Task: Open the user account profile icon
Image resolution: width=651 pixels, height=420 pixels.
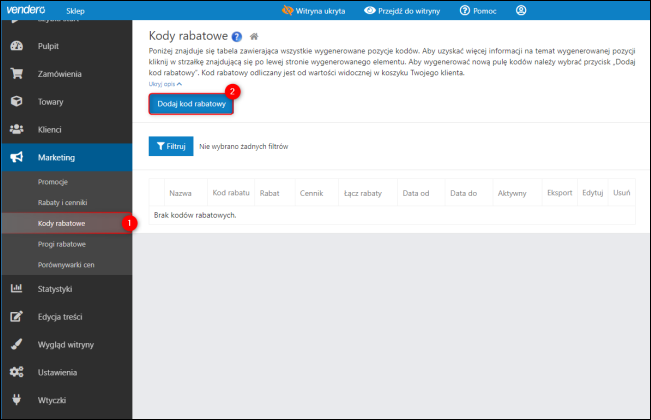Action: (x=521, y=10)
